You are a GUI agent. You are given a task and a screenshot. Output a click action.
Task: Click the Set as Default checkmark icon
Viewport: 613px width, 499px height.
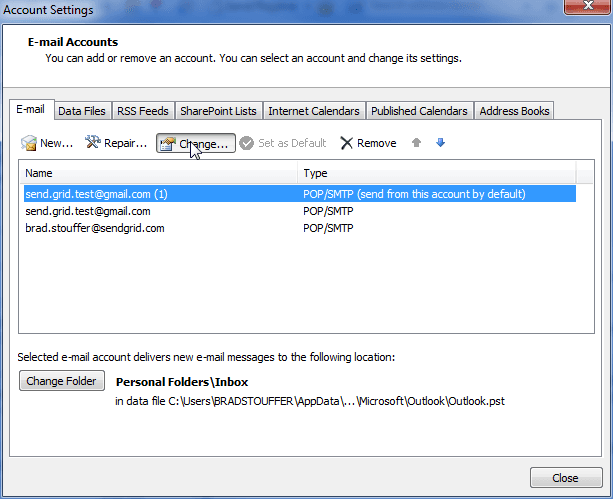(x=246, y=144)
